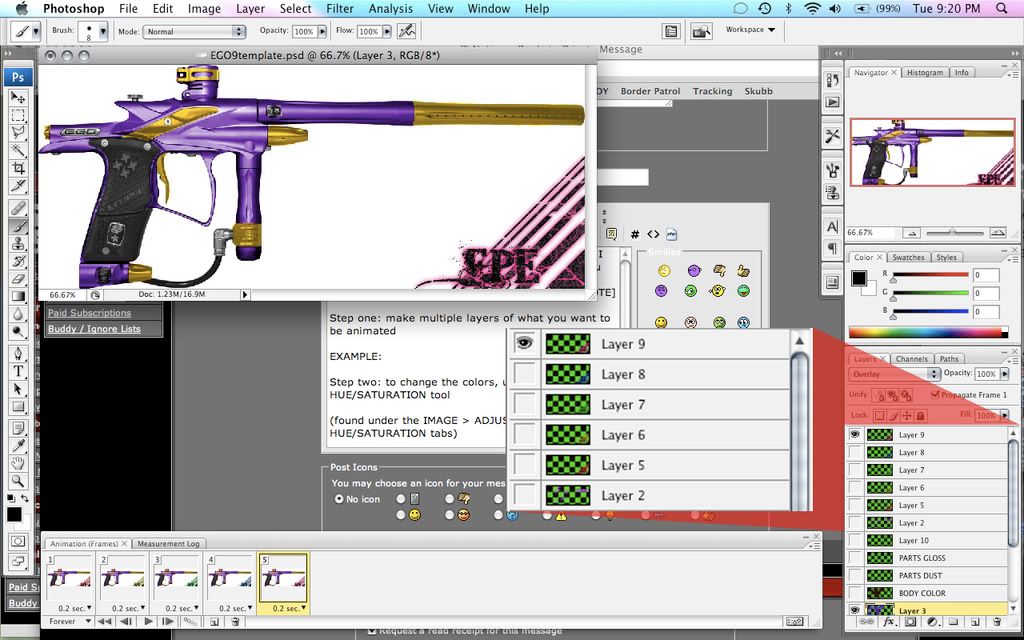The width and height of the screenshot is (1024, 640).
Task: Select the 'No icon' radio button
Action: tap(338, 499)
